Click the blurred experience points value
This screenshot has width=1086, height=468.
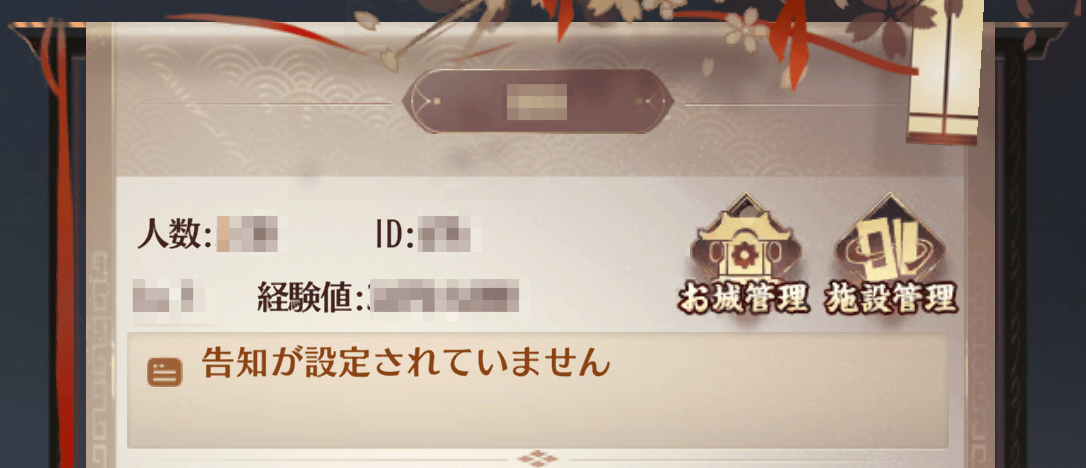(444, 296)
